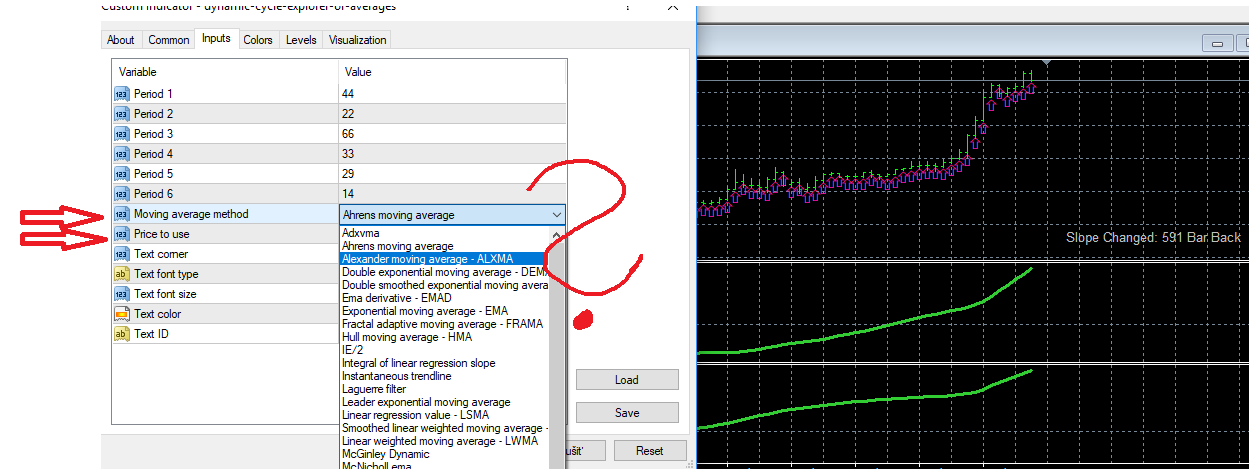This screenshot has height=476, width=1249.
Task: Click the Save button
Action: (627, 413)
